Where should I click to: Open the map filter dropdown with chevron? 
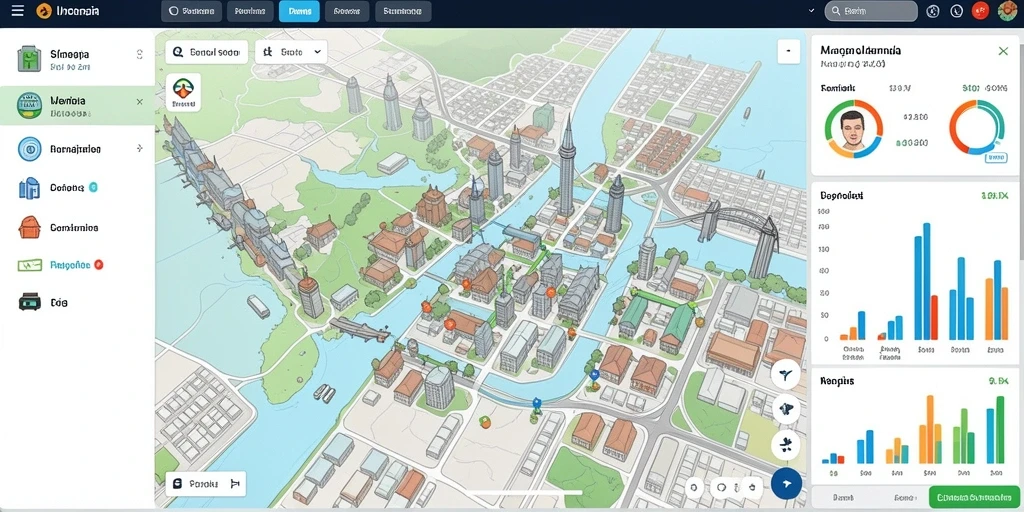[x=291, y=52]
